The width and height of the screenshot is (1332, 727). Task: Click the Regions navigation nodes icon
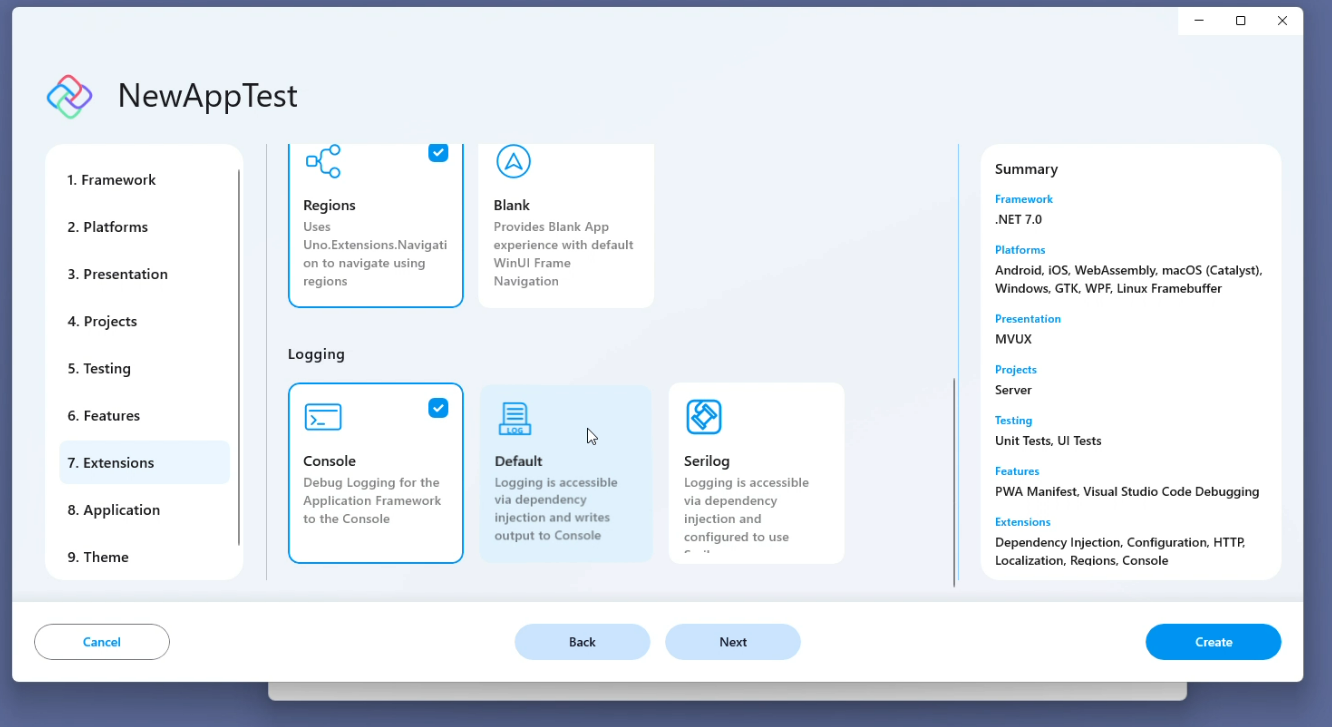[x=322, y=161]
